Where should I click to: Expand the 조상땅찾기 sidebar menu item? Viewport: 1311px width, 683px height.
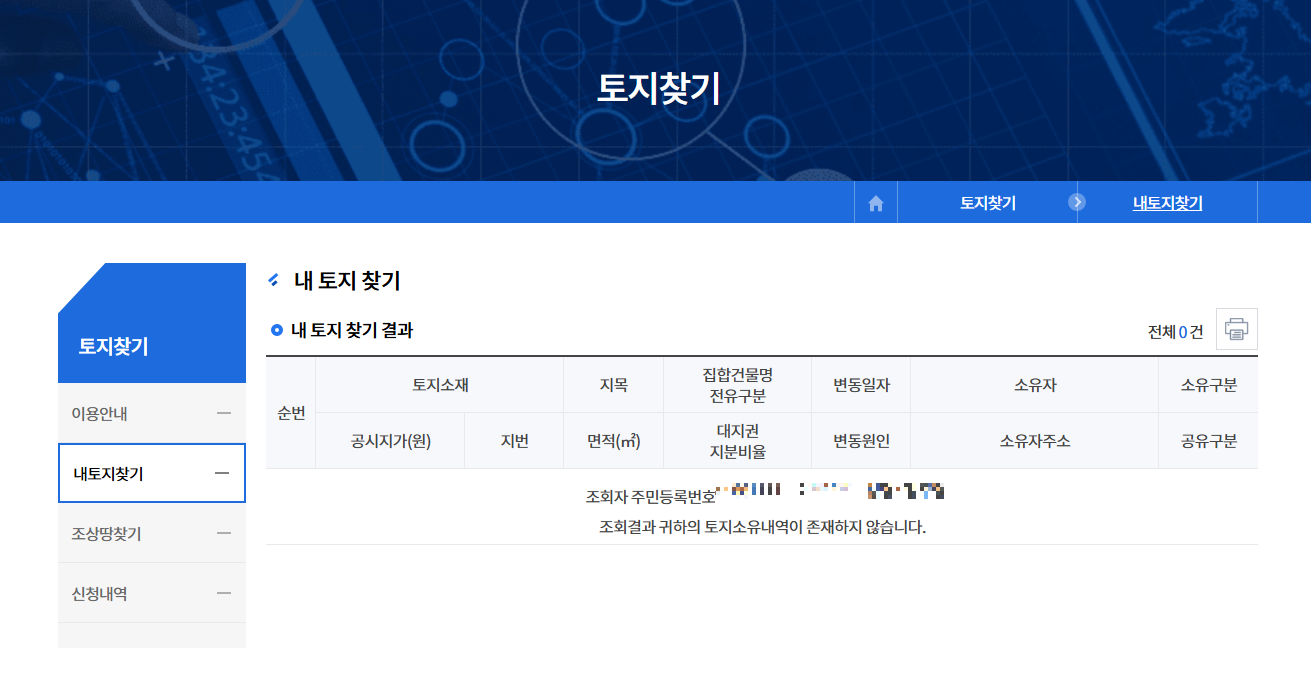151,533
